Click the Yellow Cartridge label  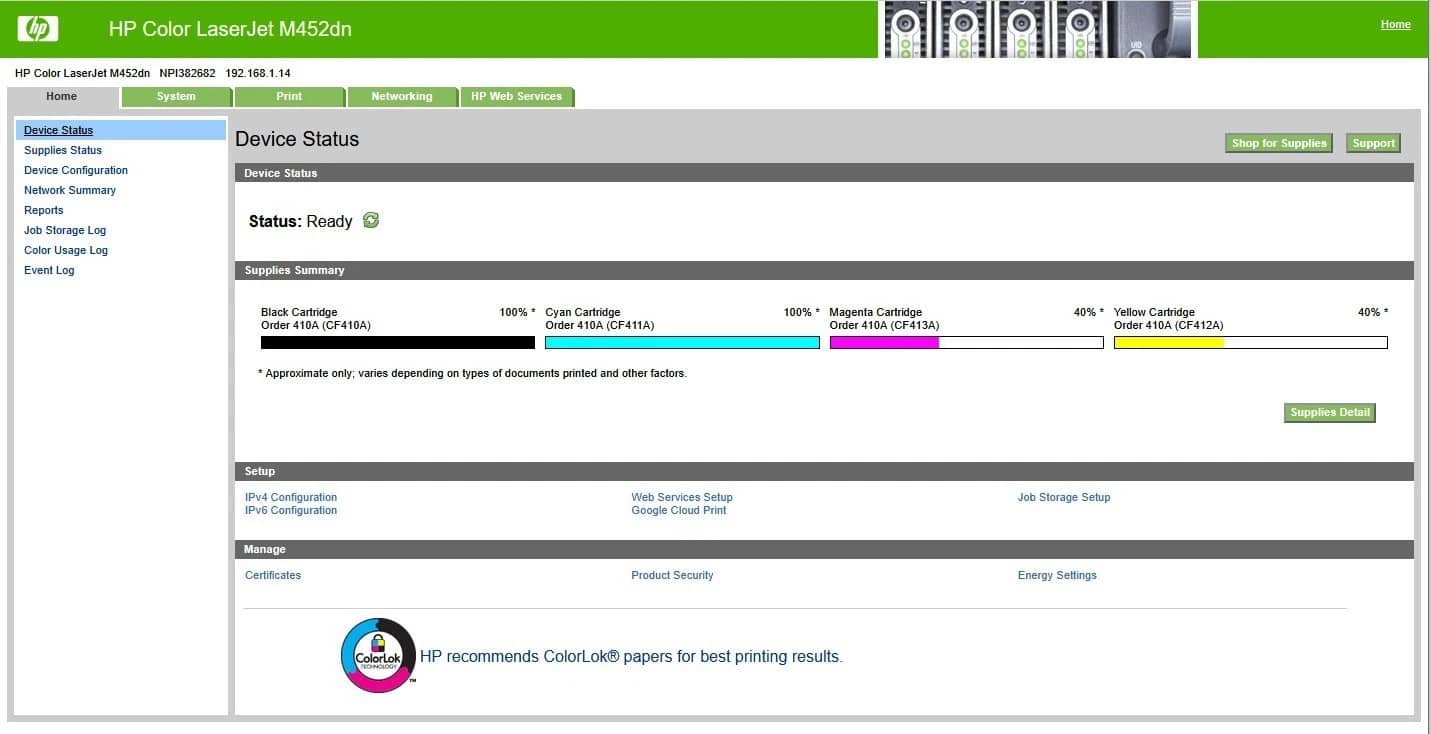[1154, 312]
